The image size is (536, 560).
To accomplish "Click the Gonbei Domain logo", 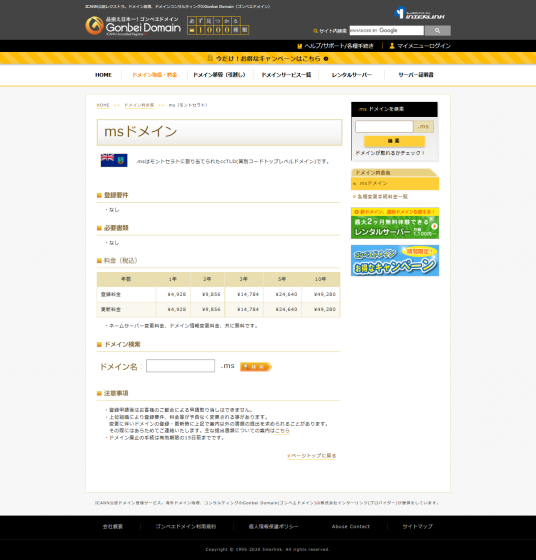I will point(133,26).
